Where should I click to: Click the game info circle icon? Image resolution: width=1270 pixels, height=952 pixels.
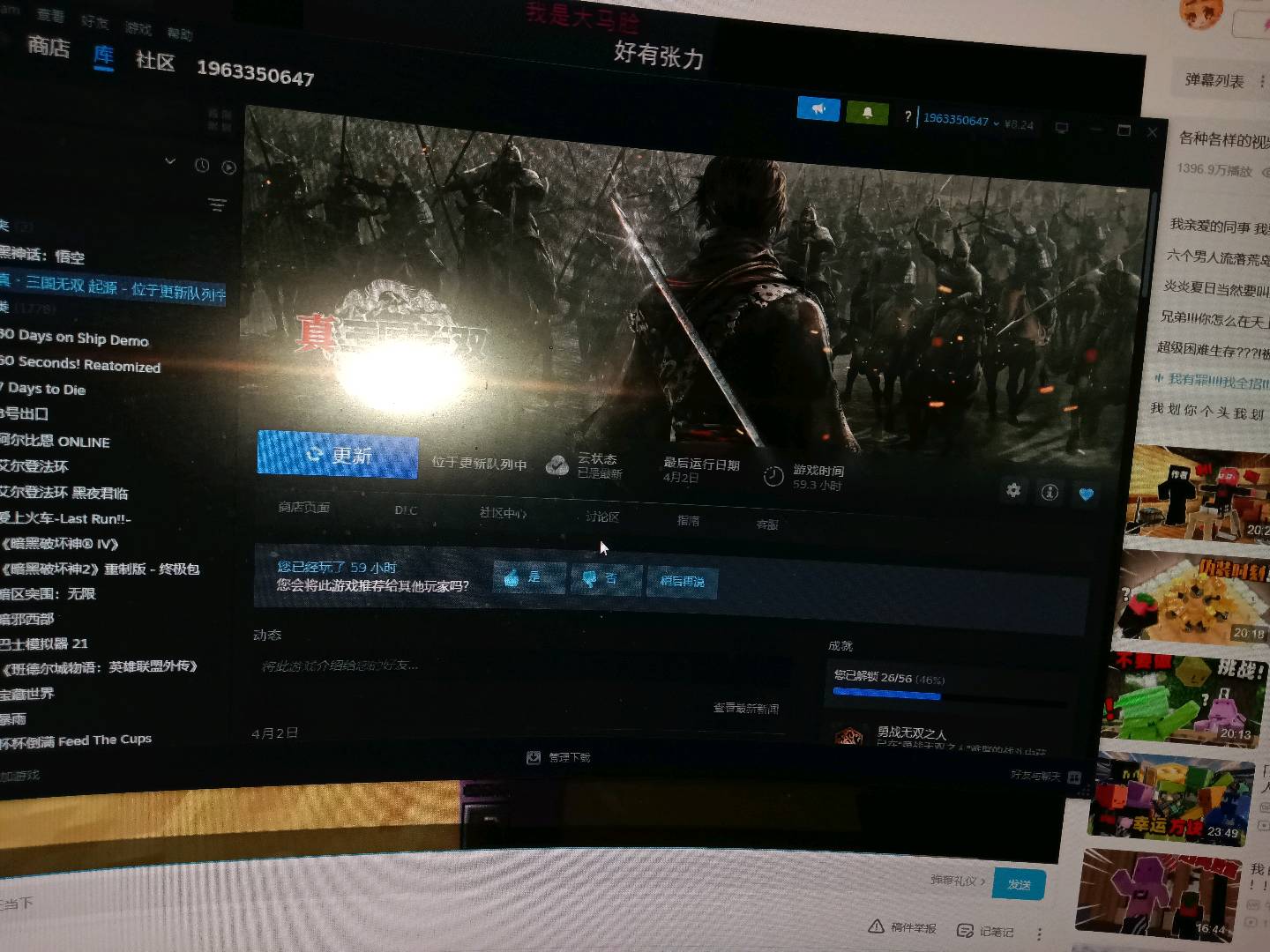pyautogui.click(x=1050, y=493)
